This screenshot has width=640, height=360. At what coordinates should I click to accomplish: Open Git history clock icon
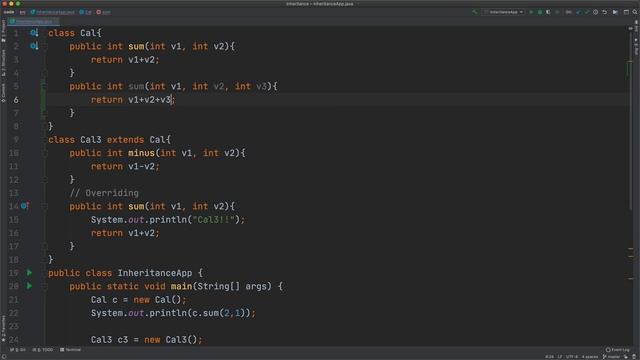(x=596, y=12)
